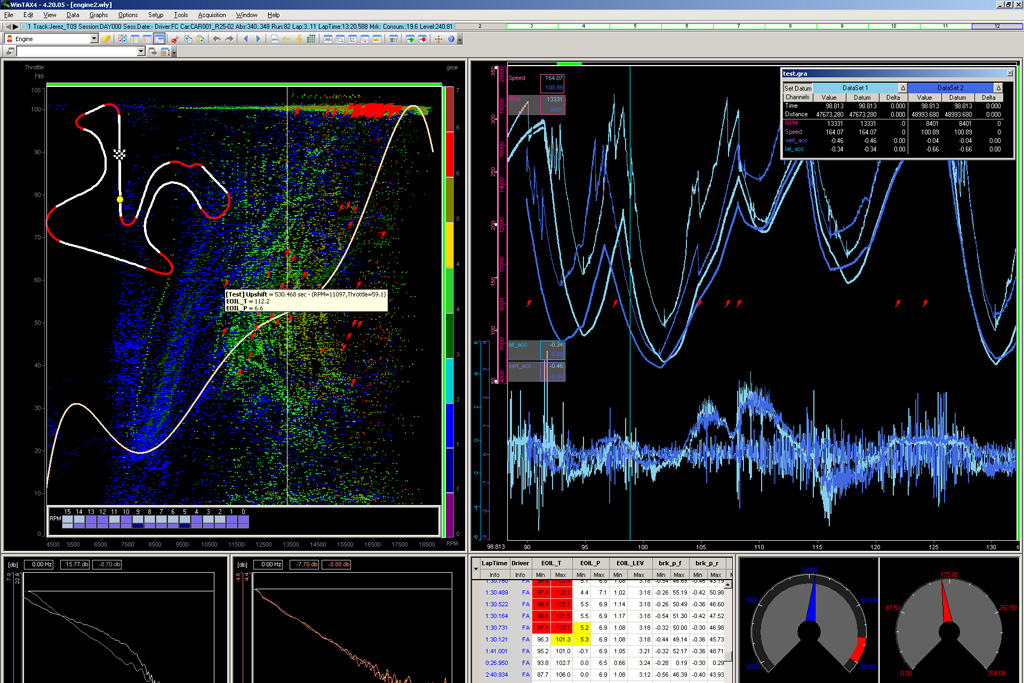This screenshot has height=683, width=1024.
Task: Toggle the highlighted window layout button
Action: (x=159, y=39)
